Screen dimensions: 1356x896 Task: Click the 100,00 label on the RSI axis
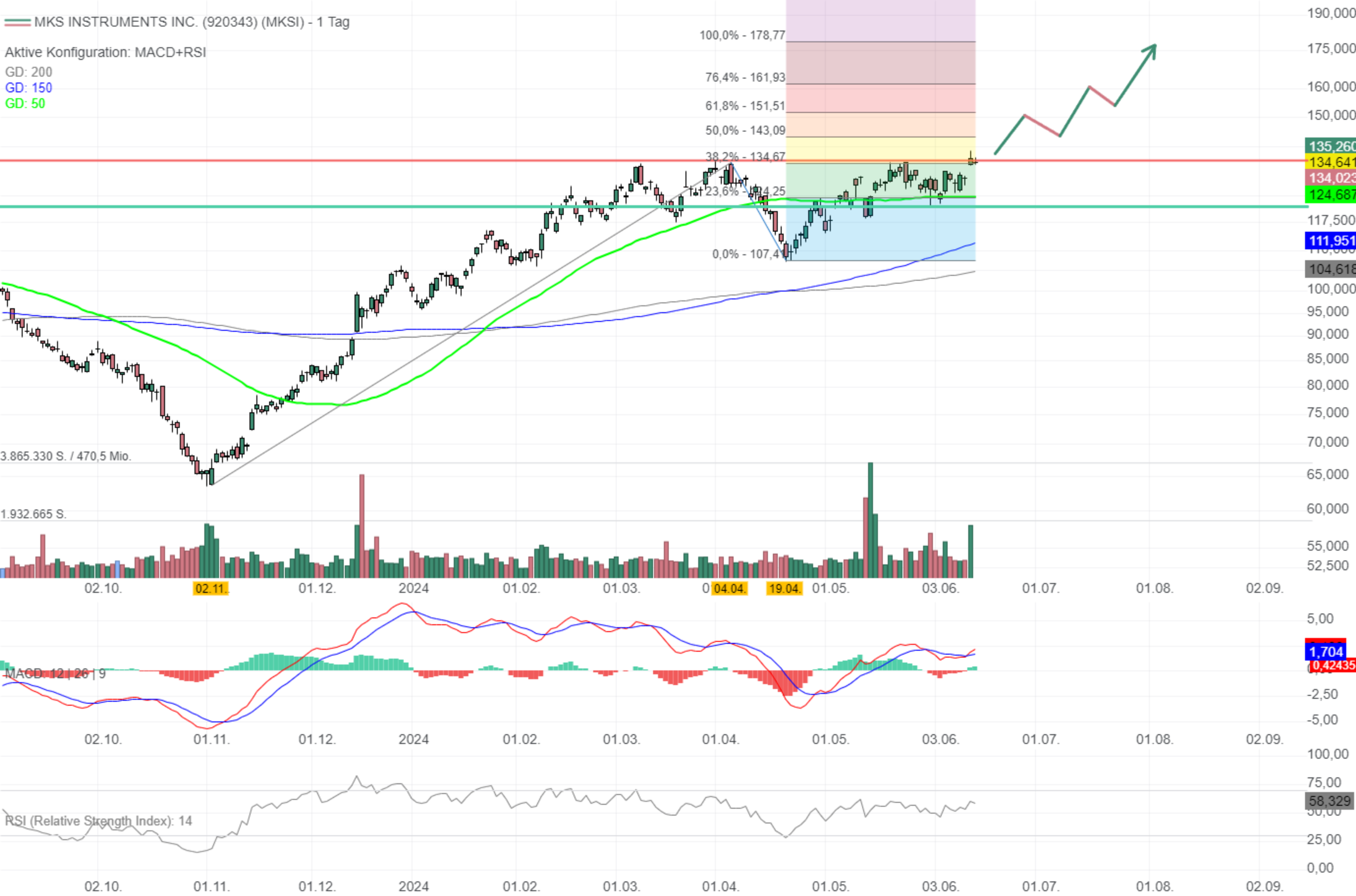coord(1328,754)
